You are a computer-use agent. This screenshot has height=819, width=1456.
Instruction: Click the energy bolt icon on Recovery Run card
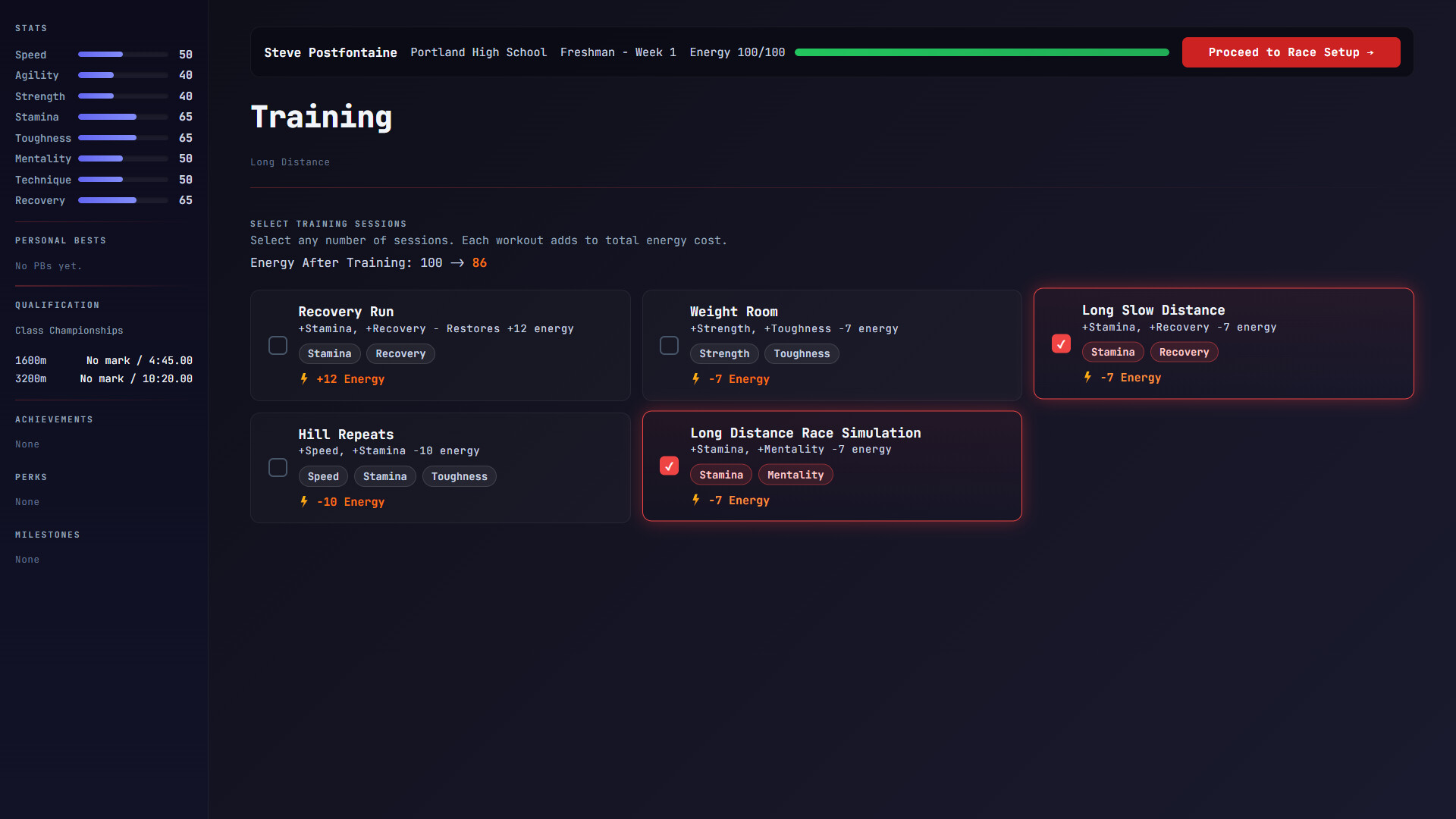point(303,378)
